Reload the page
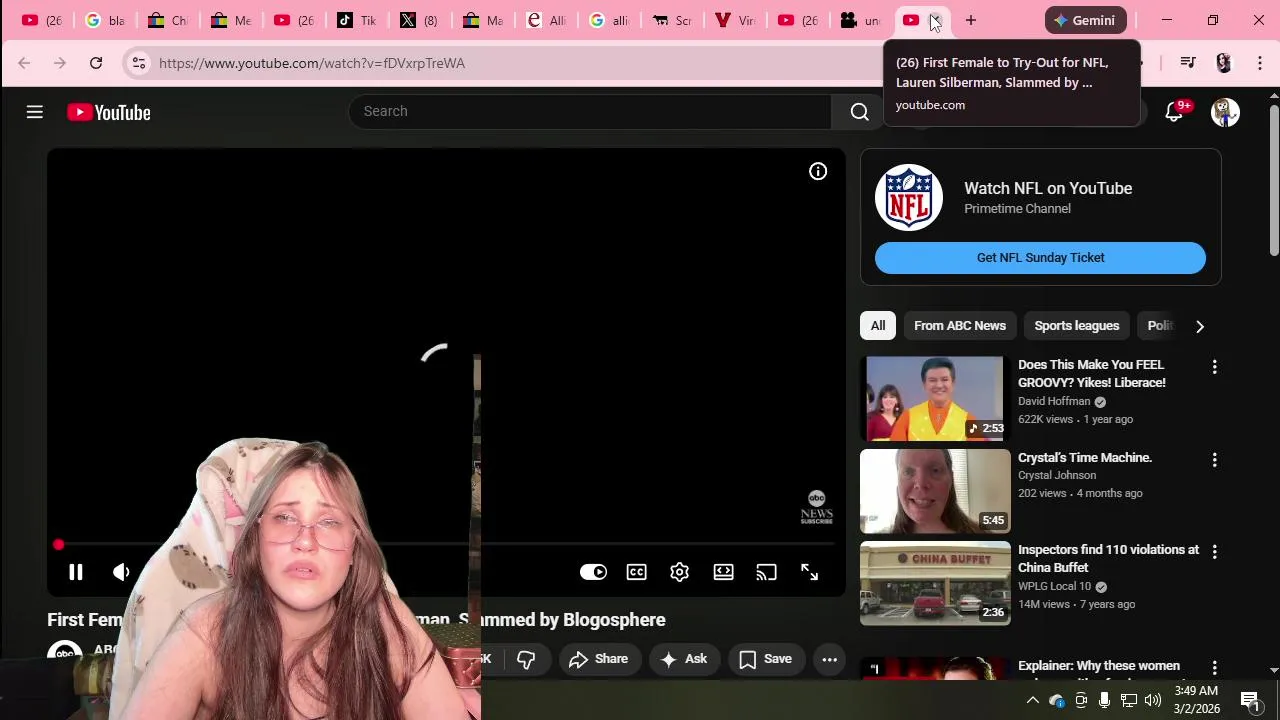The height and width of the screenshot is (720, 1280). 96,63
